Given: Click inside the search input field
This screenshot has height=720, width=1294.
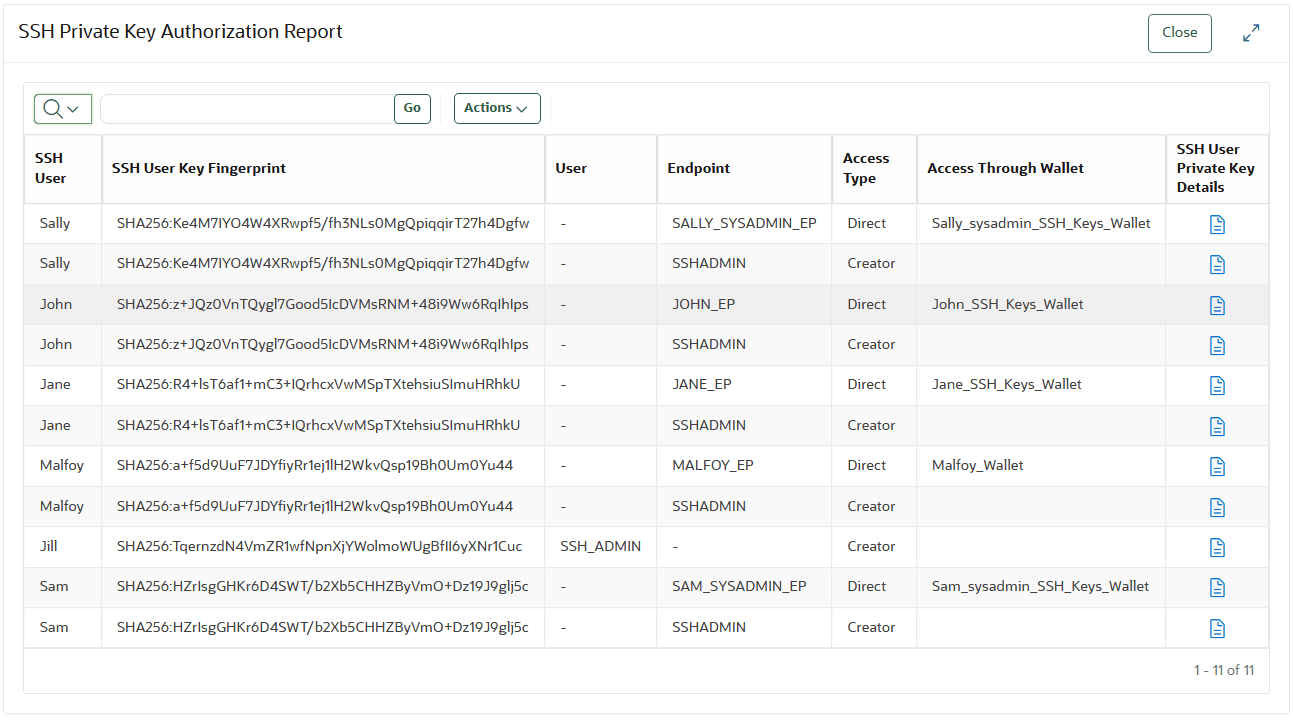Looking at the screenshot, I should (x=250, y=108).
